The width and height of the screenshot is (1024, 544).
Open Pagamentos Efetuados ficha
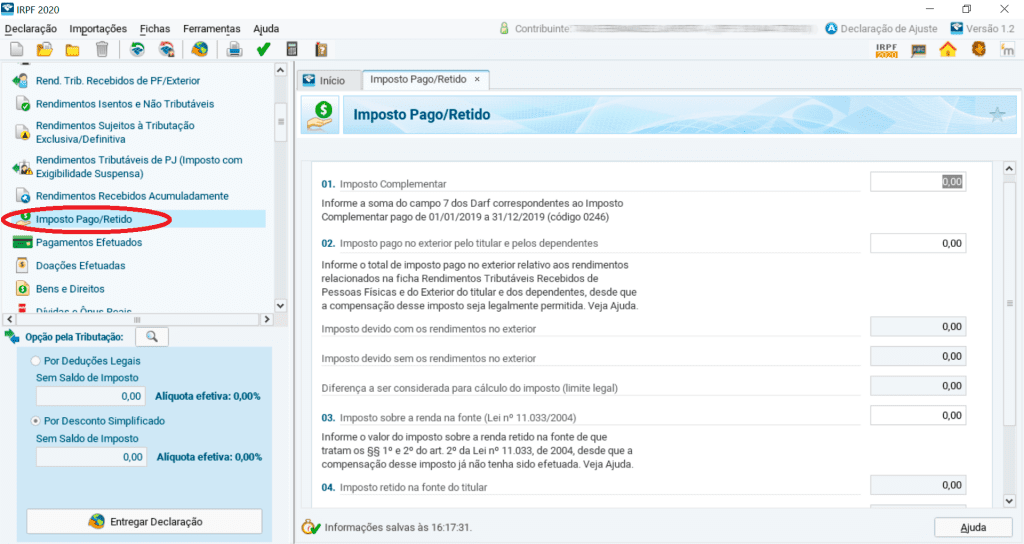coord(89,242)
